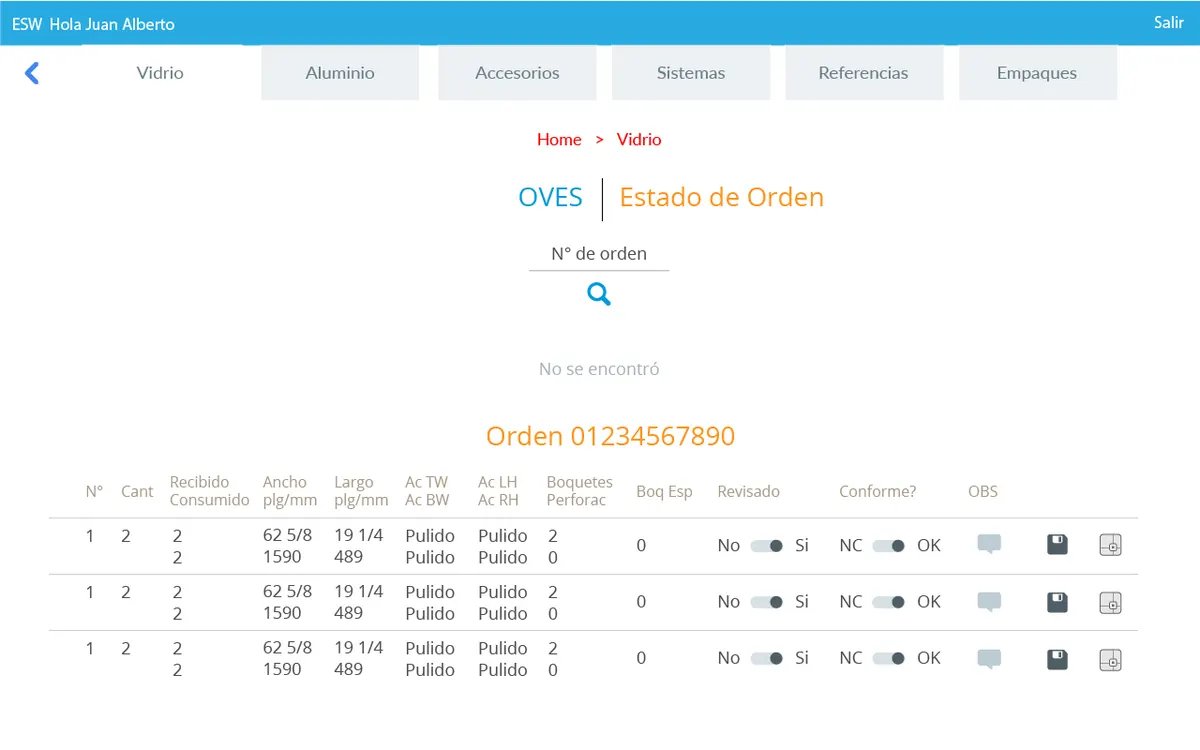Save the first table row with the floppy icon

coord(1057,545)
